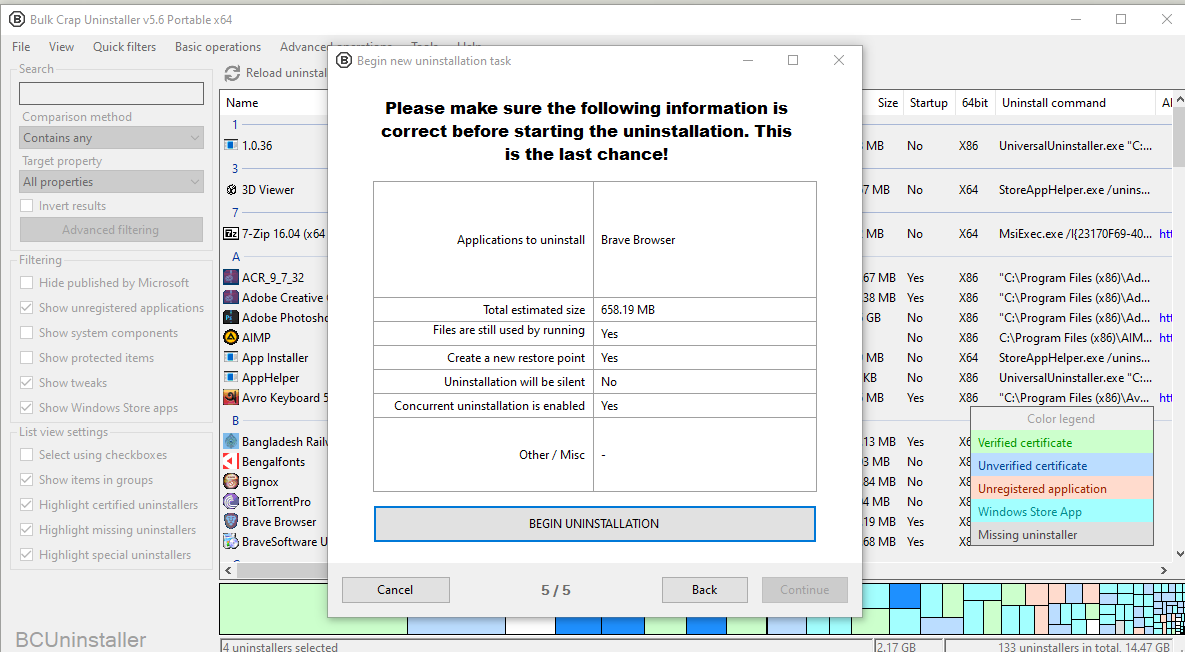Sort by the 64bit column header

tap(975, 103)
